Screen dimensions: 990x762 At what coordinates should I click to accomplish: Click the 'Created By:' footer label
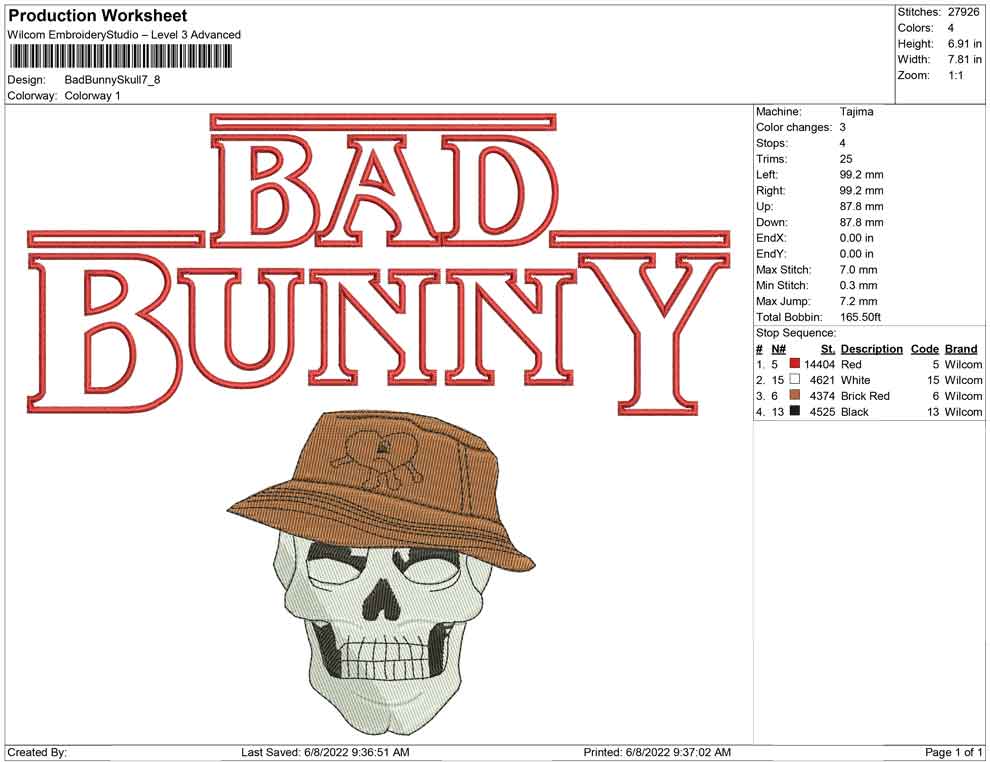[x=37, y=752]
